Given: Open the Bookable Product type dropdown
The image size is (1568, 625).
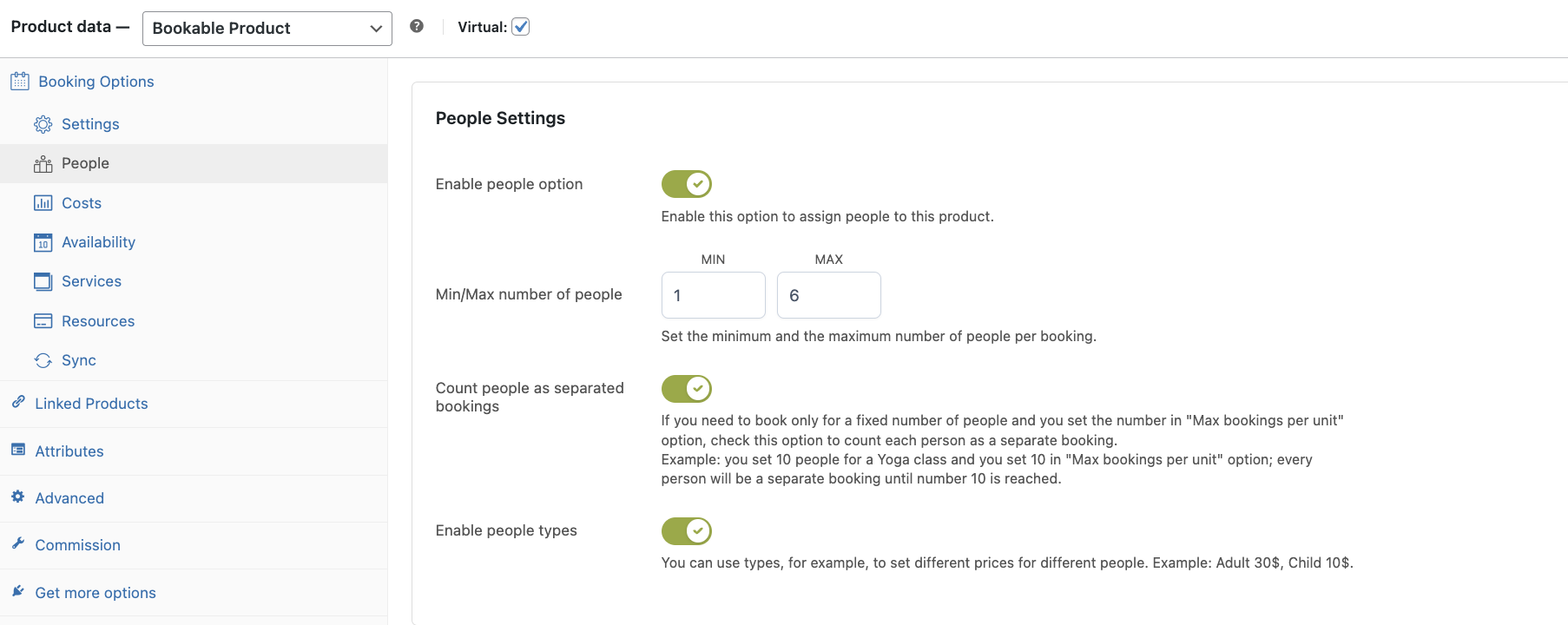Looking at the screenshot, I should coord(267,29).
